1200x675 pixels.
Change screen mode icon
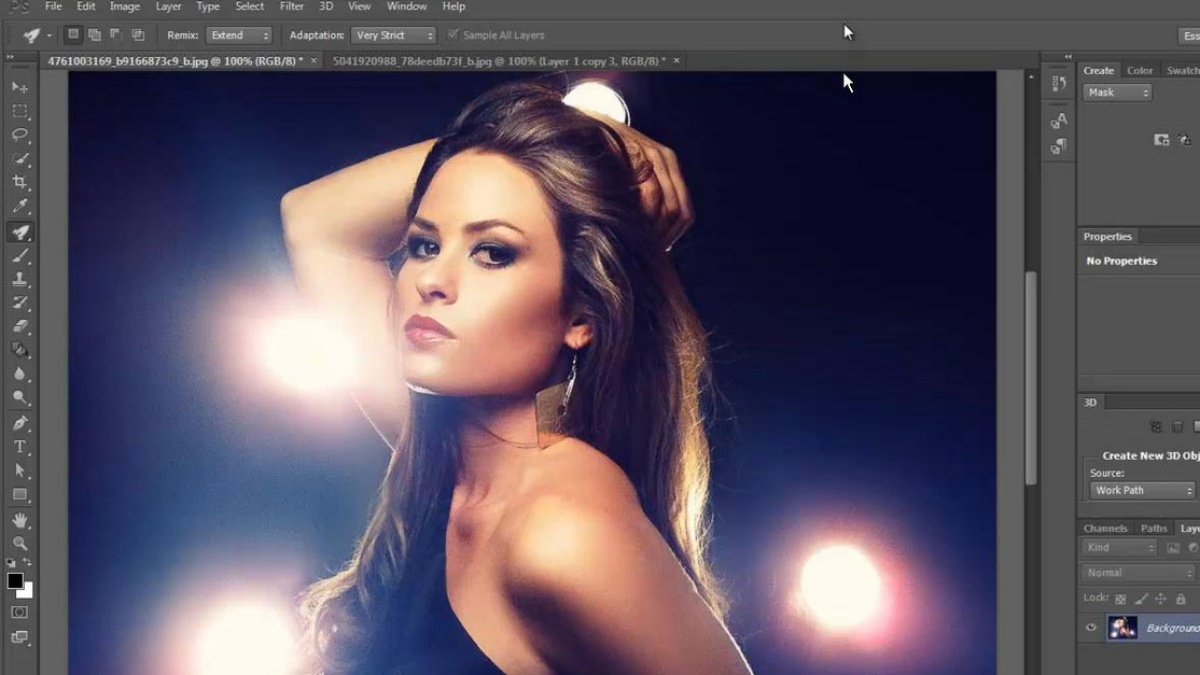point(20,636)
